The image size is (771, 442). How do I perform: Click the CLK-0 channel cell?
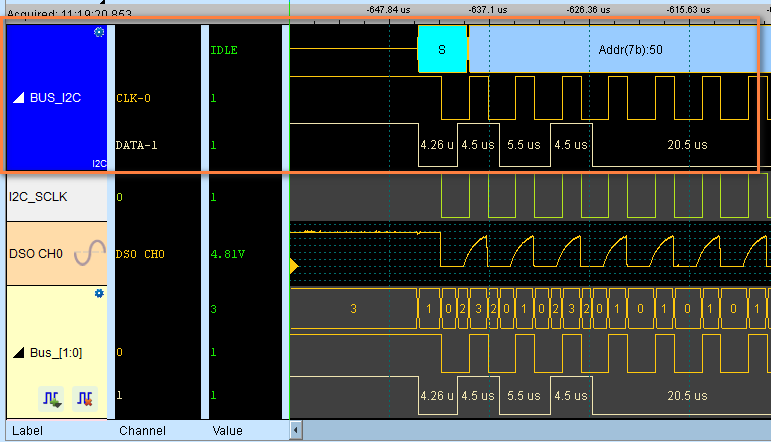[x=133, y=98]
